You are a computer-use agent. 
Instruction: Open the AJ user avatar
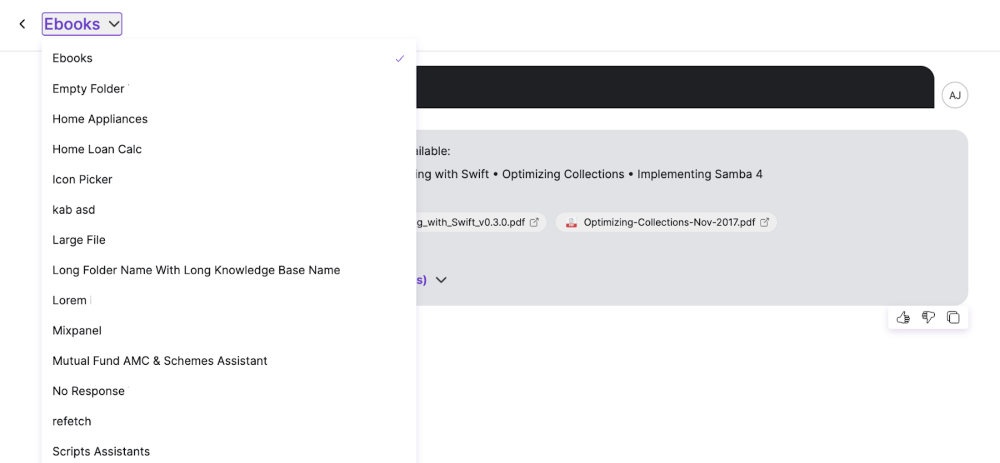tap(955, 95)
